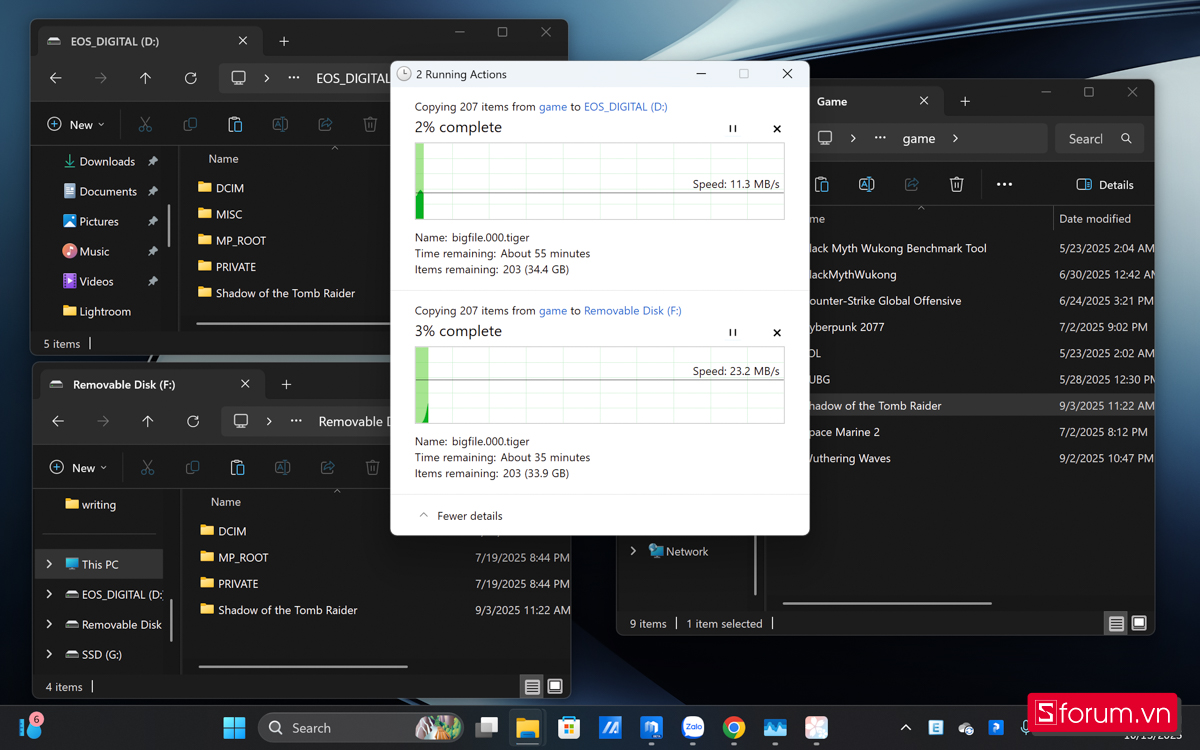Open the New dropdown in EOS_DIGITAL window
Viewport: 1200px width, 750px height.
click(x=76, y=125)
